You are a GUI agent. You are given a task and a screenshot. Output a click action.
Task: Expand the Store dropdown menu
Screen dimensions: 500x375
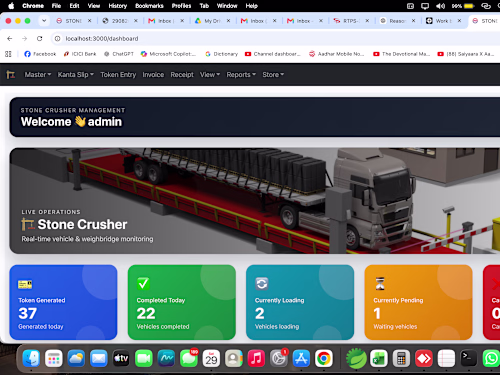pyautogui.click(x=273, y=75)
